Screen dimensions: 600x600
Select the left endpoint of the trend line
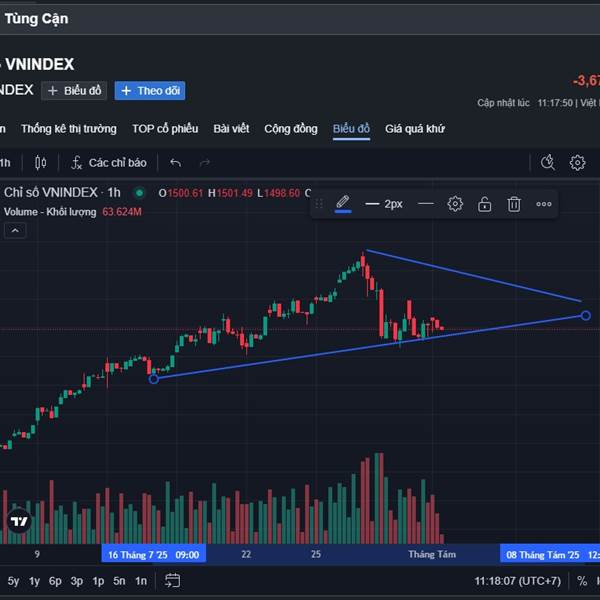153,379
